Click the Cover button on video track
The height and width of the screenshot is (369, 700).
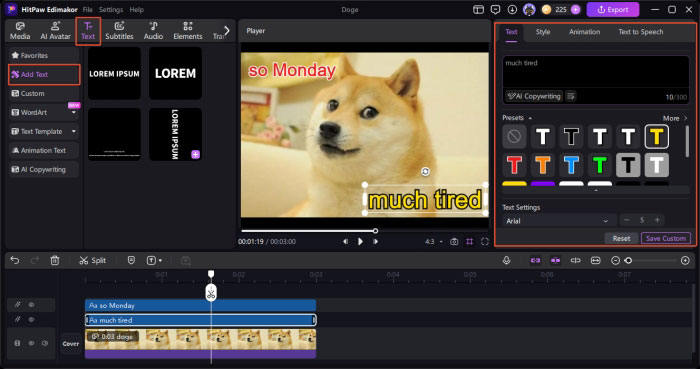tap(71, 344)
